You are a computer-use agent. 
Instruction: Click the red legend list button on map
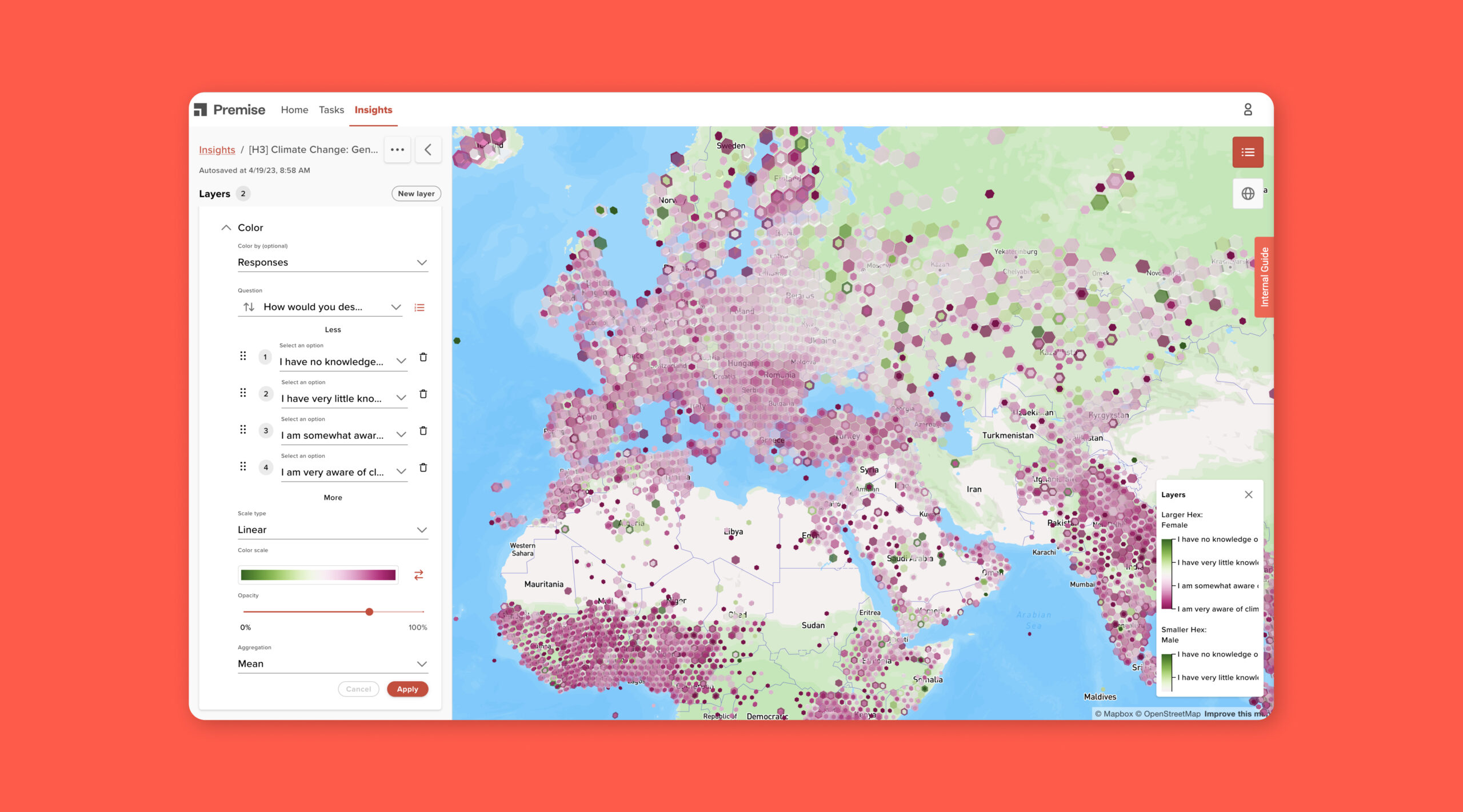coord(1248,152)
